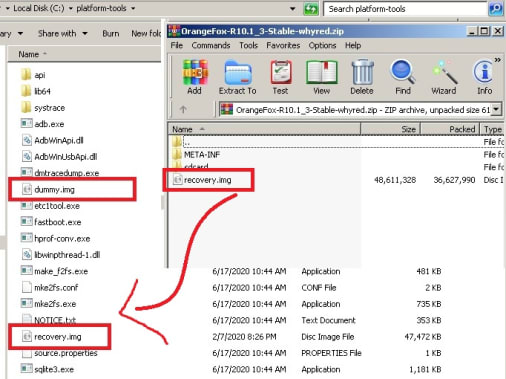Open the File menu in WinRAR
Image resolution: width=506 pixels, height=379 pixels.
point(177,45)
